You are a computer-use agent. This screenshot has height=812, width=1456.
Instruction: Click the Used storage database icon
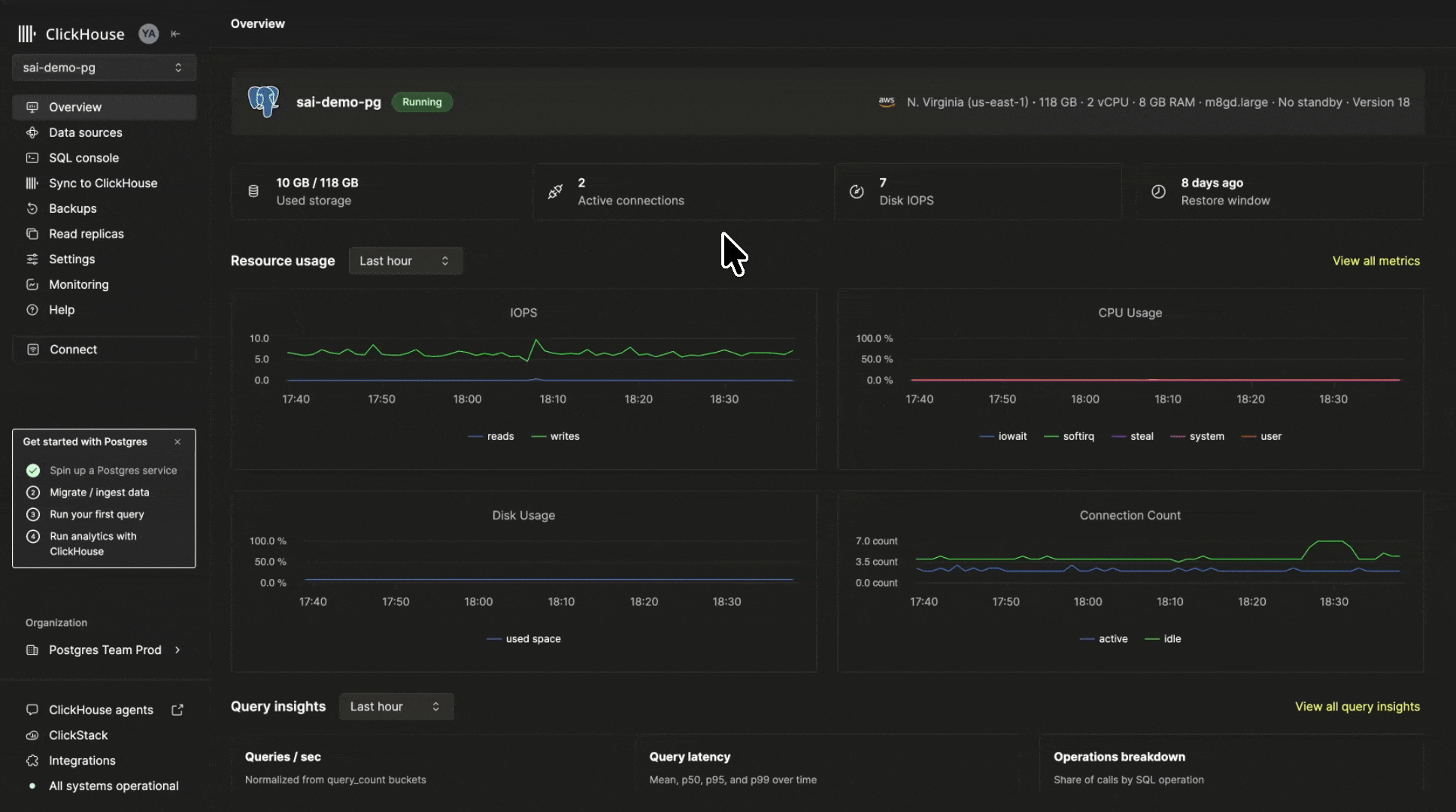click(253, 192)
